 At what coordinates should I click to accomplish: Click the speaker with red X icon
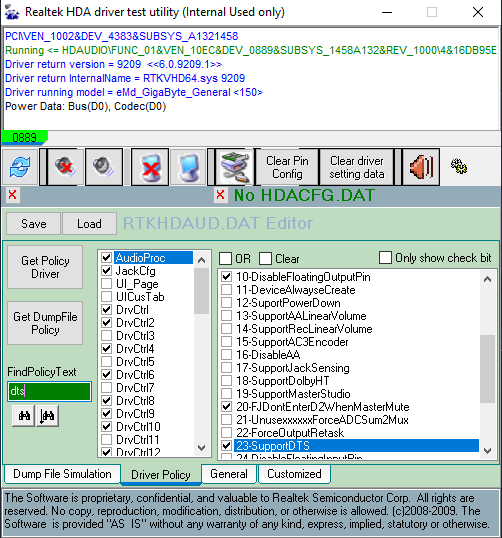click(x=65, y=167)
